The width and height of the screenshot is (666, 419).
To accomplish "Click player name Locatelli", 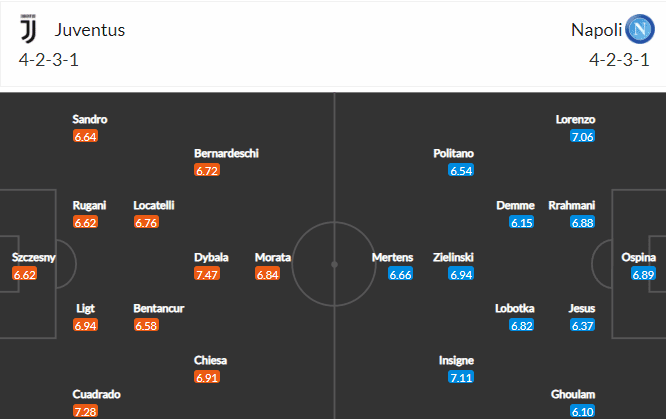I will 154,206.
